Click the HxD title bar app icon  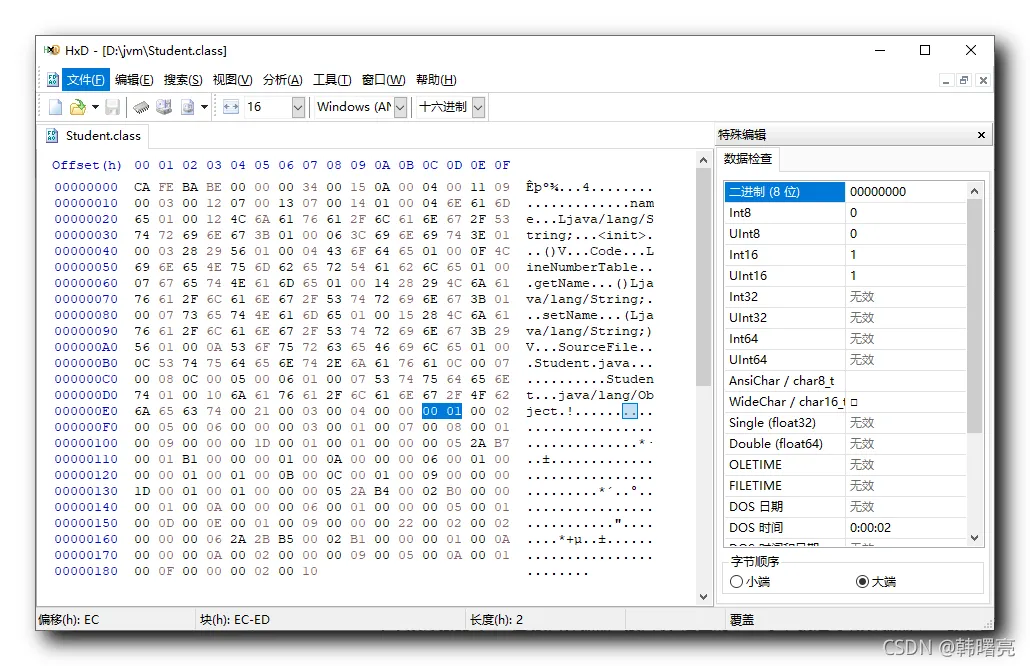point(52,51)
